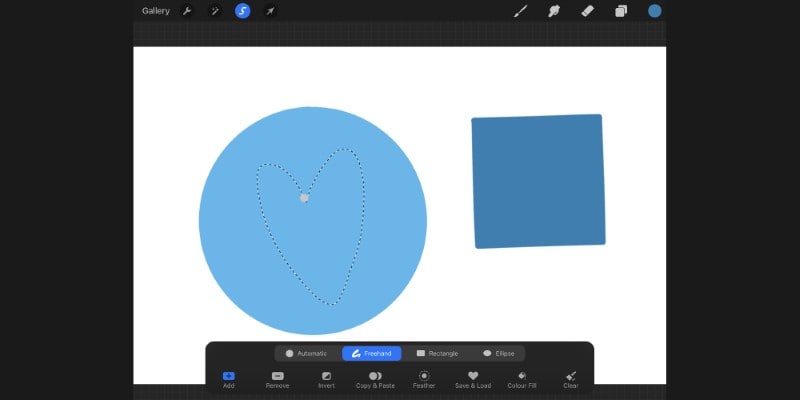The width and height of the screenshot is (800, 400).
Task: Invert the current selection
Action: 327,380
